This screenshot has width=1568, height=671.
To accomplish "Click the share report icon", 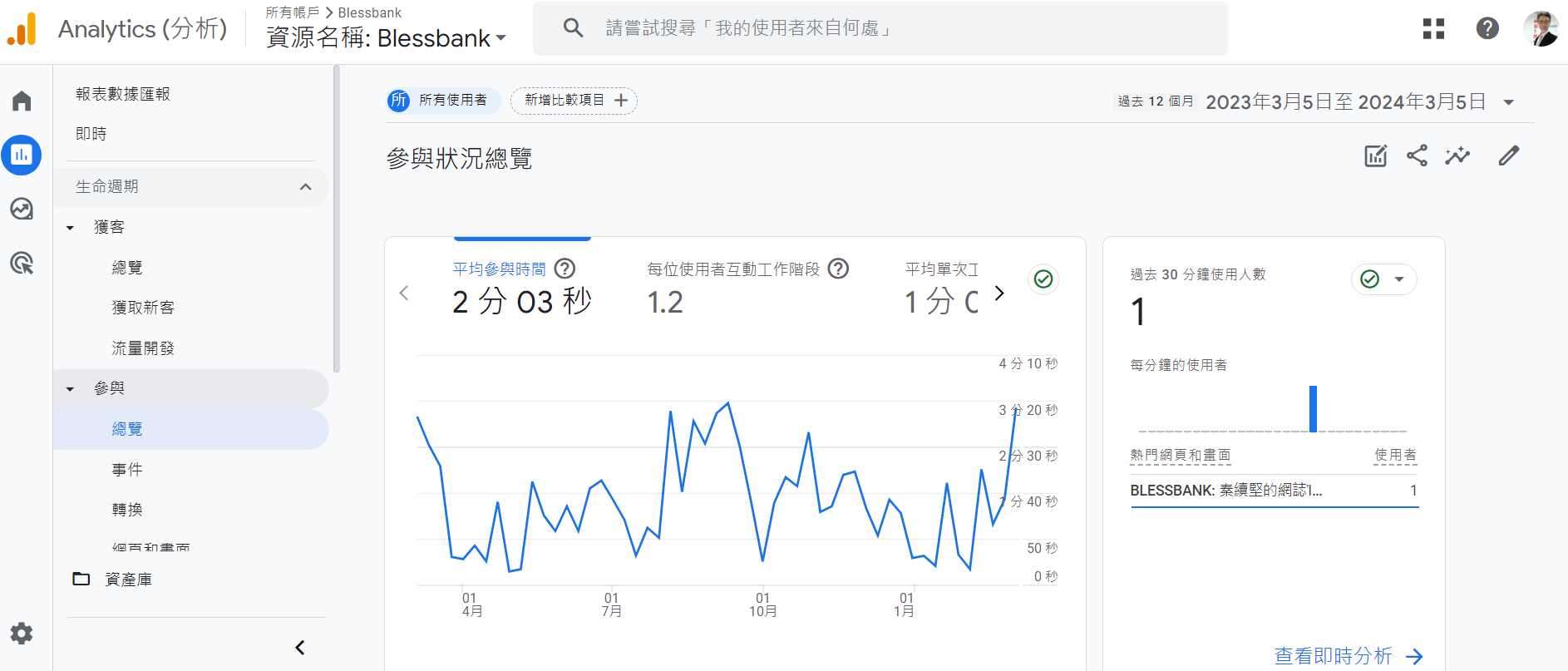I will point(1417,155).
